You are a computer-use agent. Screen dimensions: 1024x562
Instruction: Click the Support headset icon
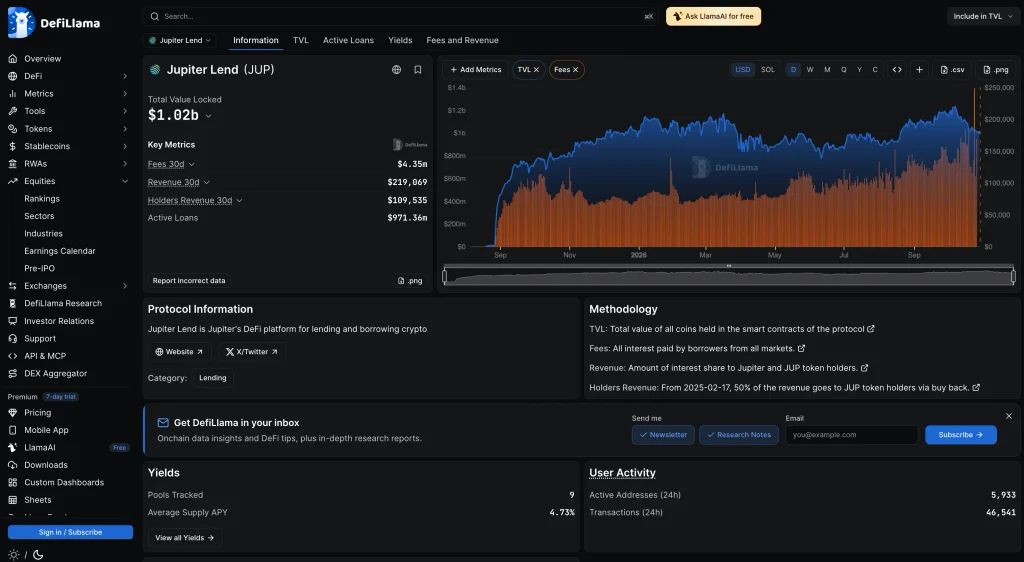(12, 339)
